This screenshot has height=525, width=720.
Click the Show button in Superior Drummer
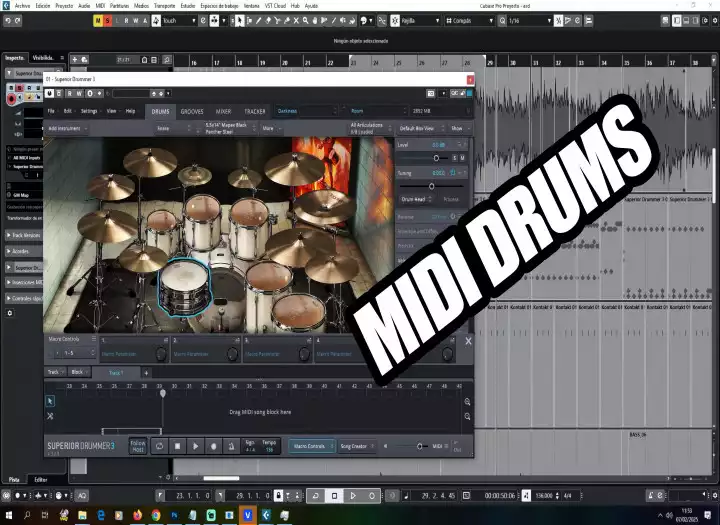coord(460,129)
